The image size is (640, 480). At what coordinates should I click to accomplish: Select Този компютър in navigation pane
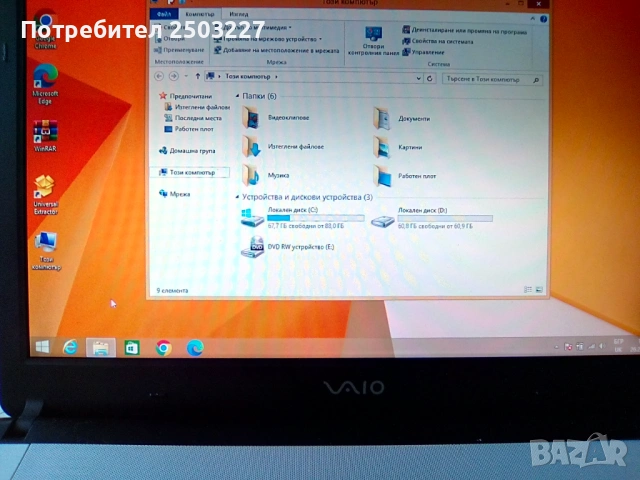189,172
